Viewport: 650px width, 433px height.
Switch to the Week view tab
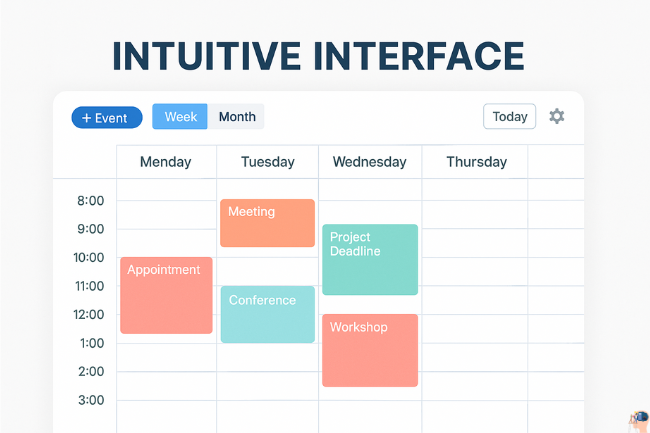(x=180, y=117)
